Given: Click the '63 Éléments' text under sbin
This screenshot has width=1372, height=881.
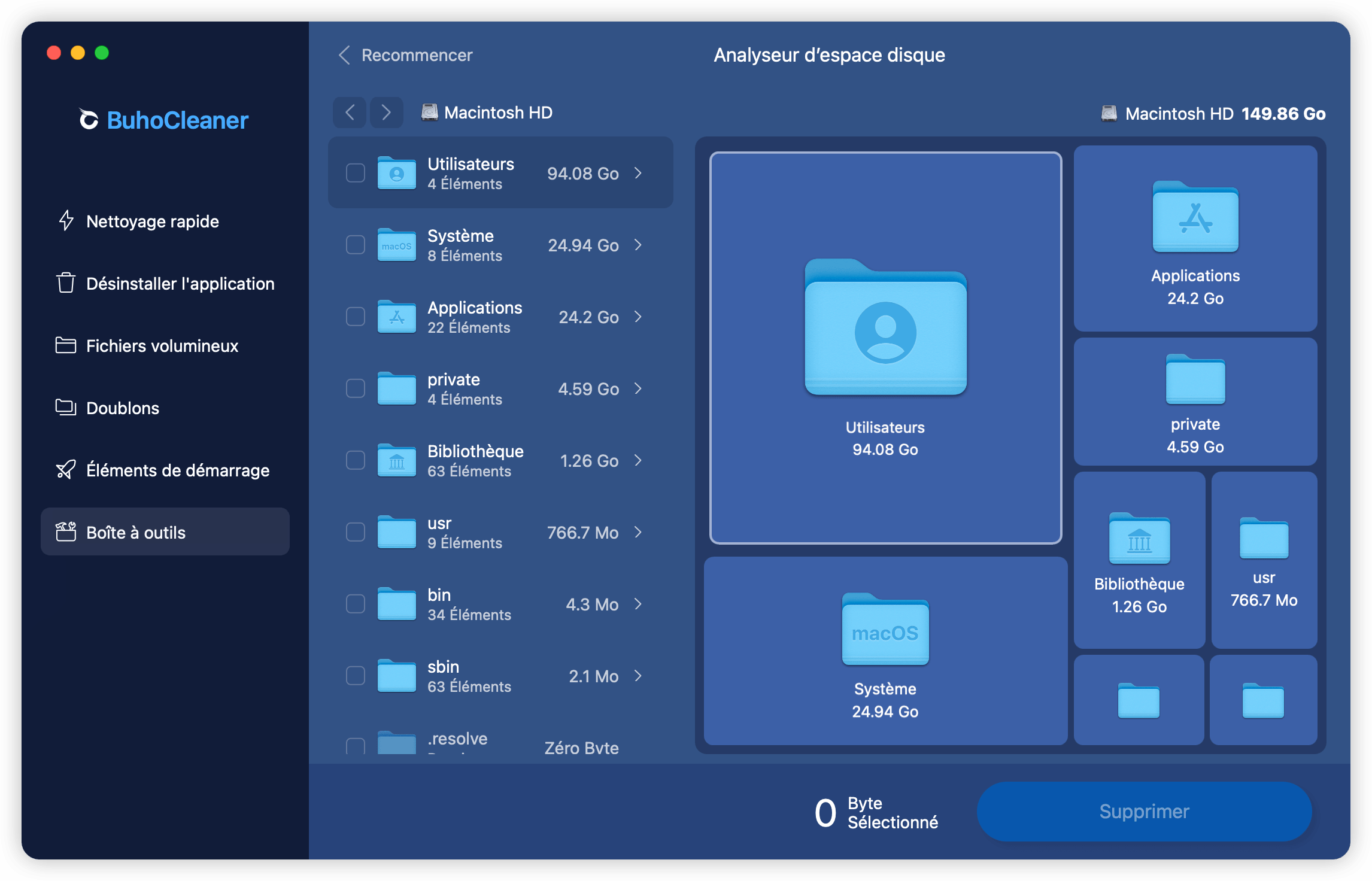Looking at the screenshot, I should coord(469,686).
